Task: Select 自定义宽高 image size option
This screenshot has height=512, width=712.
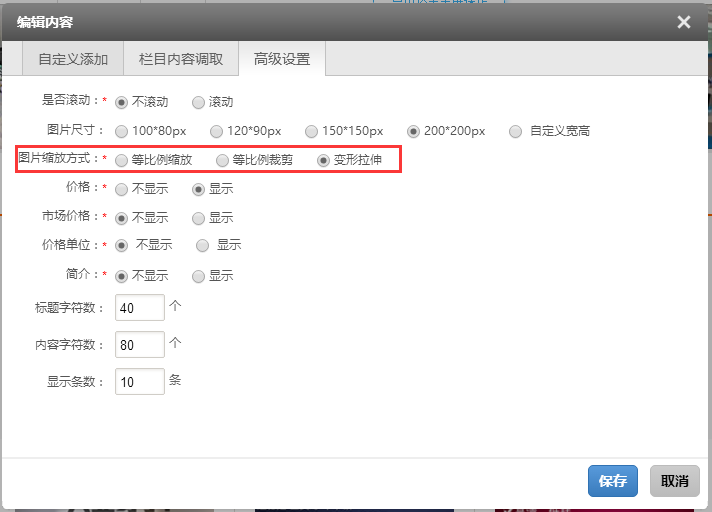Action: pyautogui.click(x=516, y=131)
